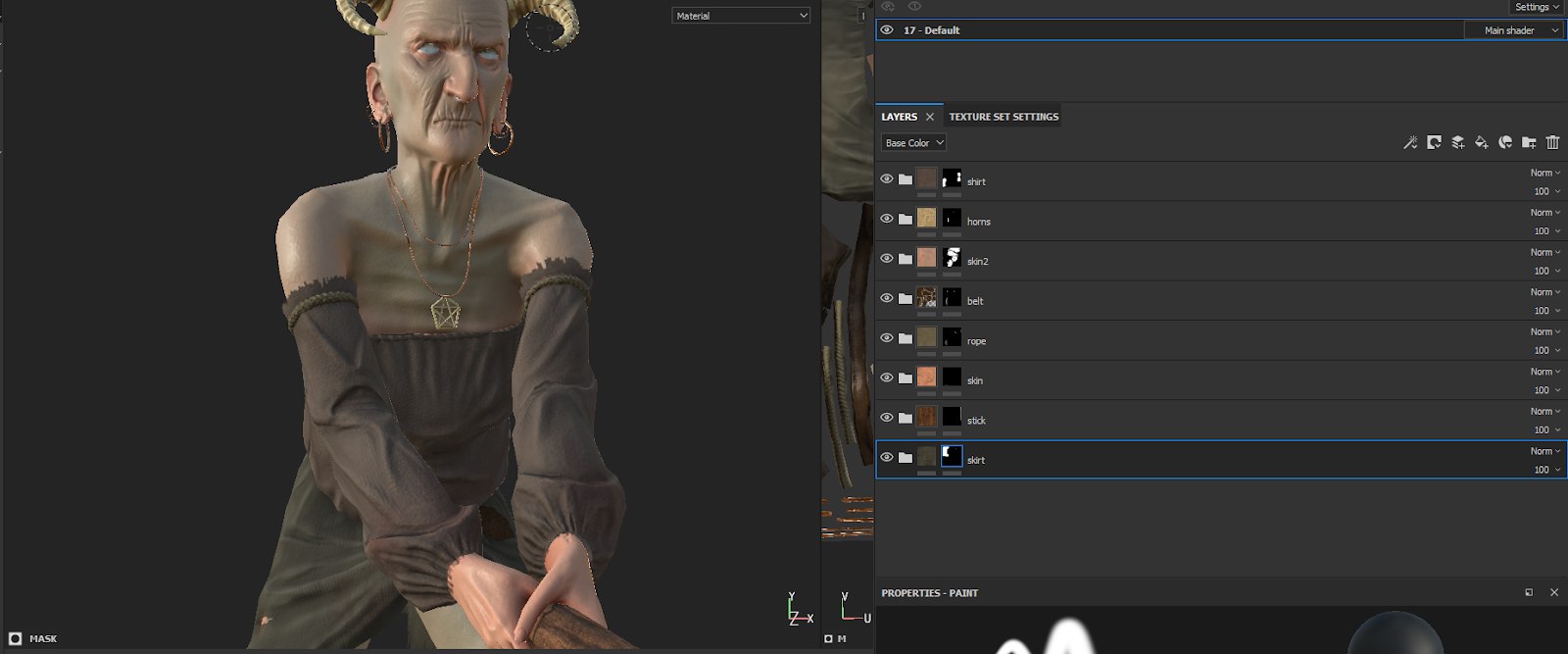Select the skirt layer mask thumbnail
This screenshot has width=1568, height=654.
(952, 456)
